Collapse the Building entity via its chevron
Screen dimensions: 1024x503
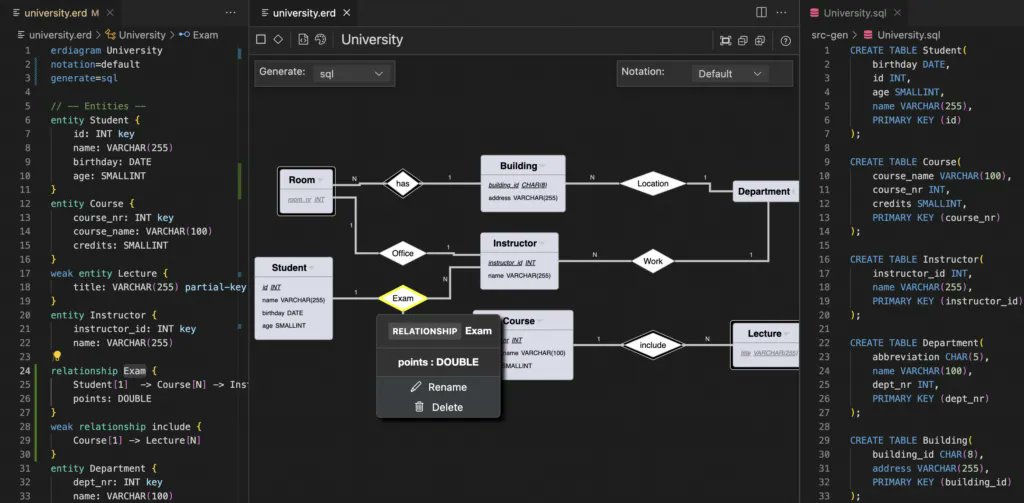point(542,167)
